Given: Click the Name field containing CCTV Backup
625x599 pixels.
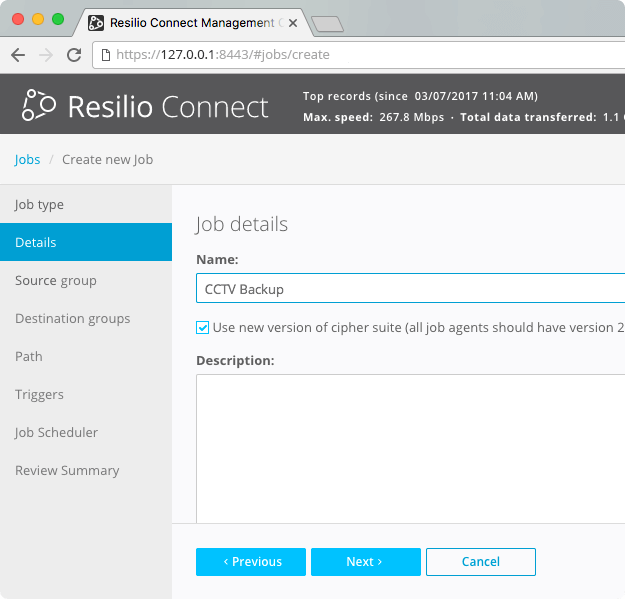Looking at the screenshot, I should tap(411, 289).
